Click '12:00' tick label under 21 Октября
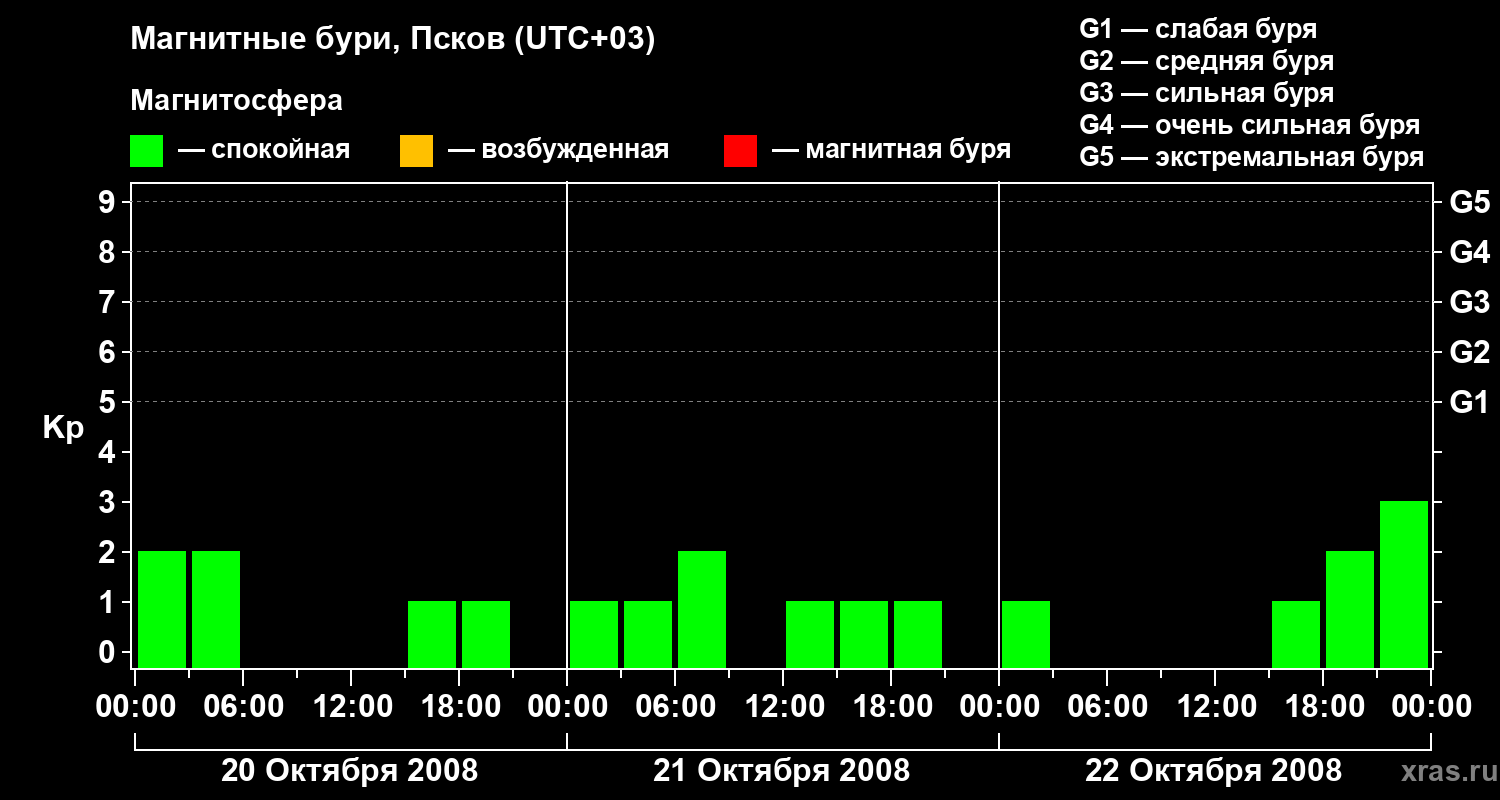 point(783,707)
